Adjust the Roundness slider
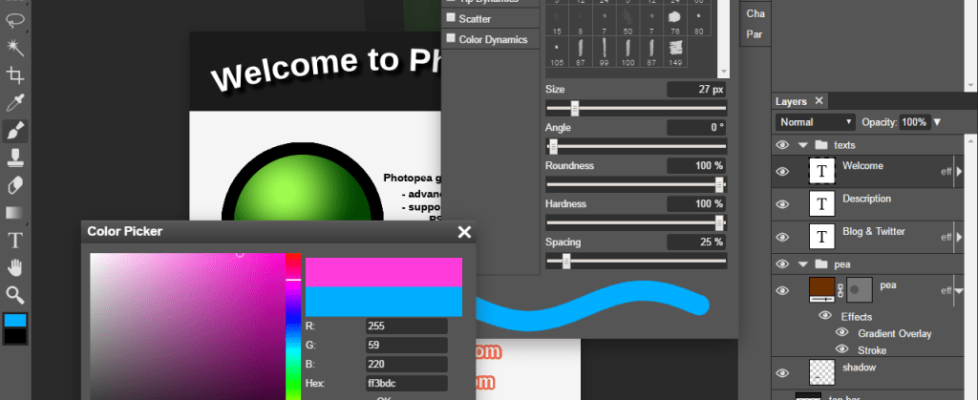Image resolution: width=978 pixels, height=400 pixels. [x=636, y=185]
